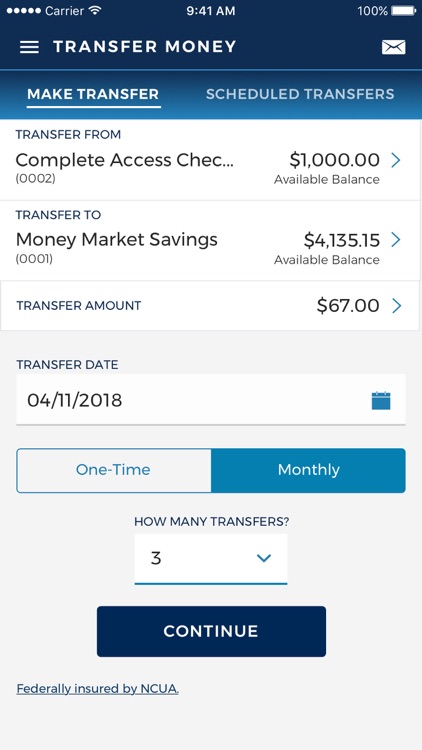The width and height of the screenshot is (422, 750).
Task: Tap the Continue button
Action: click(x=211, y=631)
